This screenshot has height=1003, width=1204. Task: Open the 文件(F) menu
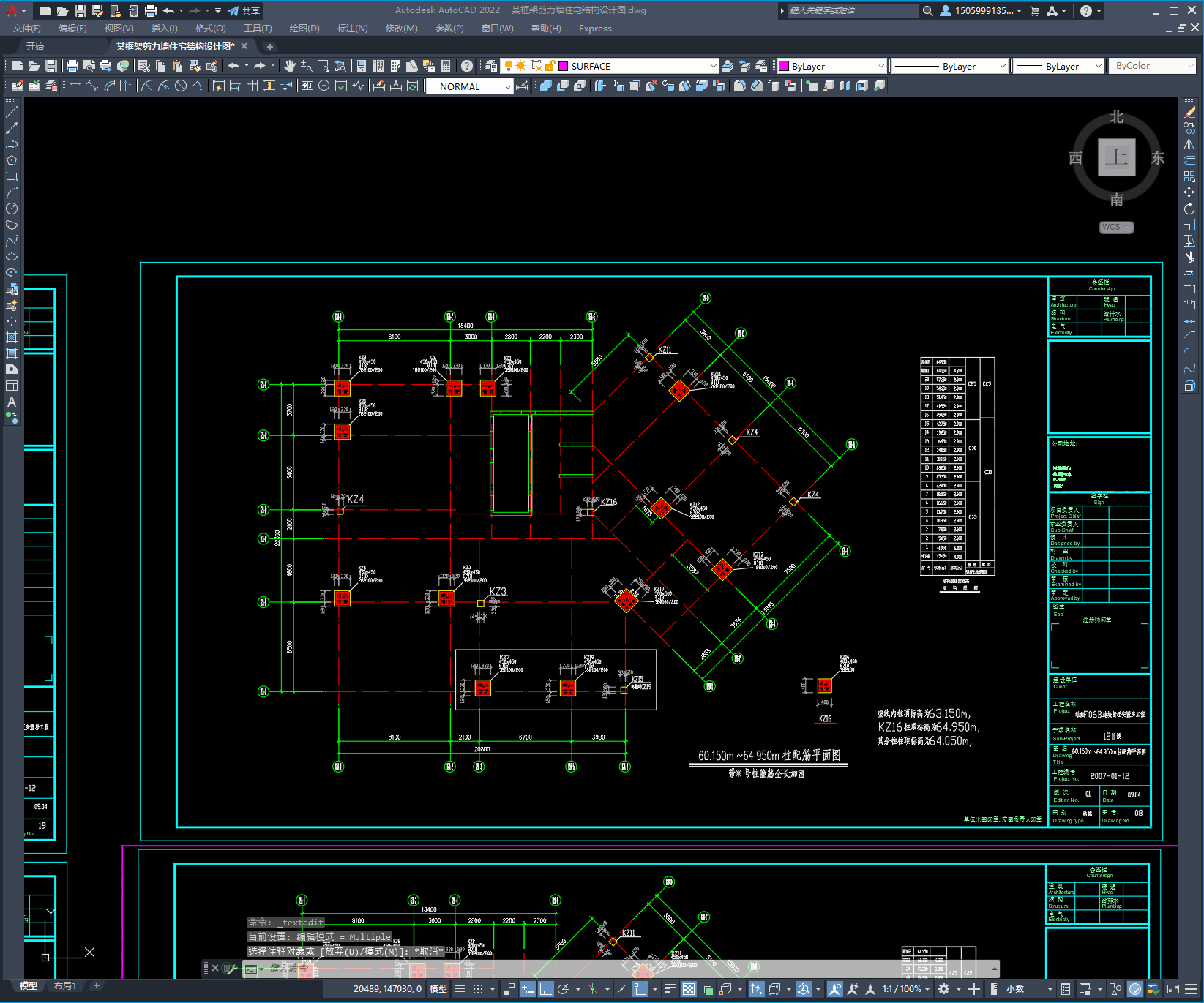point(27,29)
